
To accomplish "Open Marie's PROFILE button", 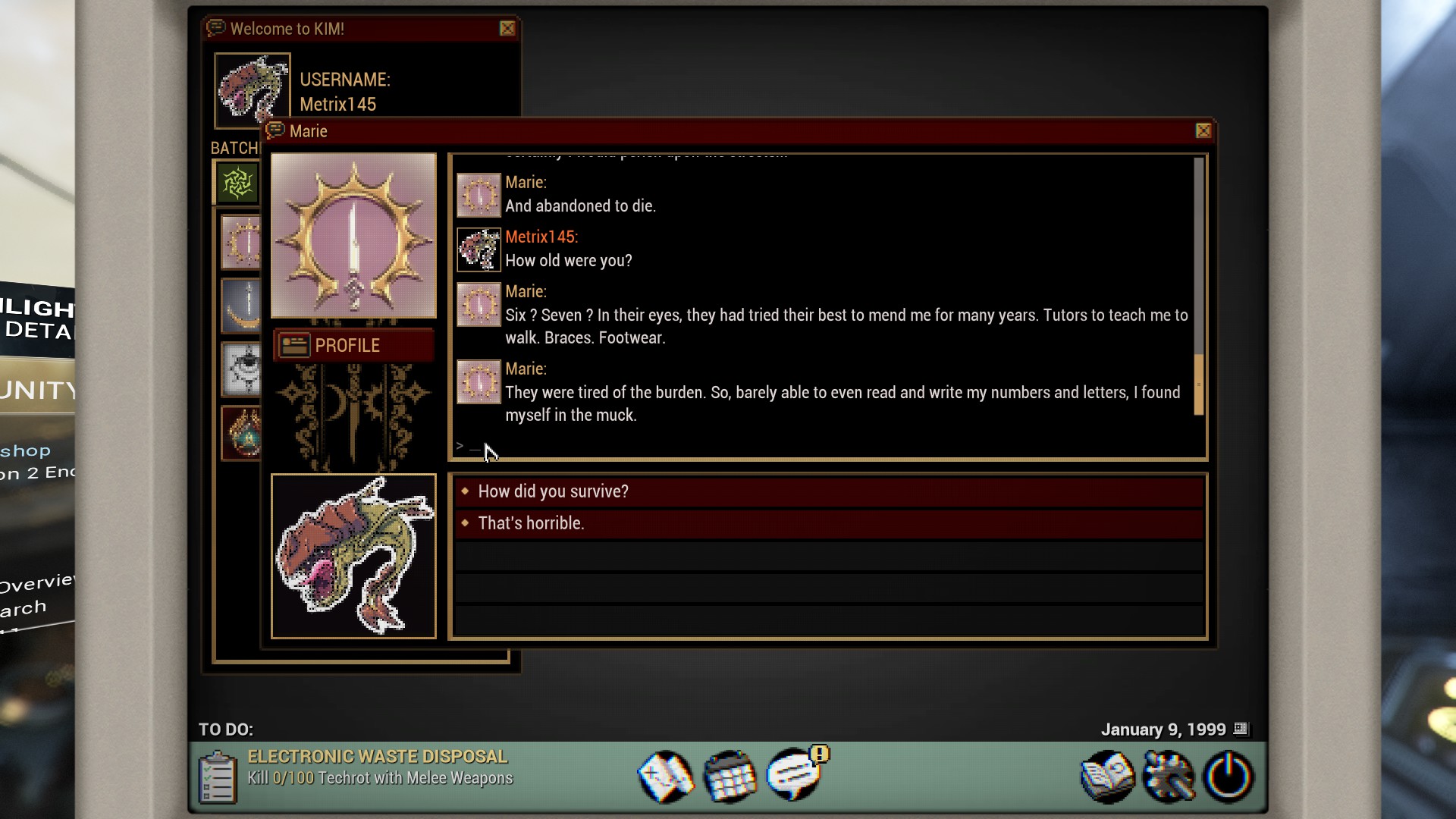I will click(x=353, y=346).
